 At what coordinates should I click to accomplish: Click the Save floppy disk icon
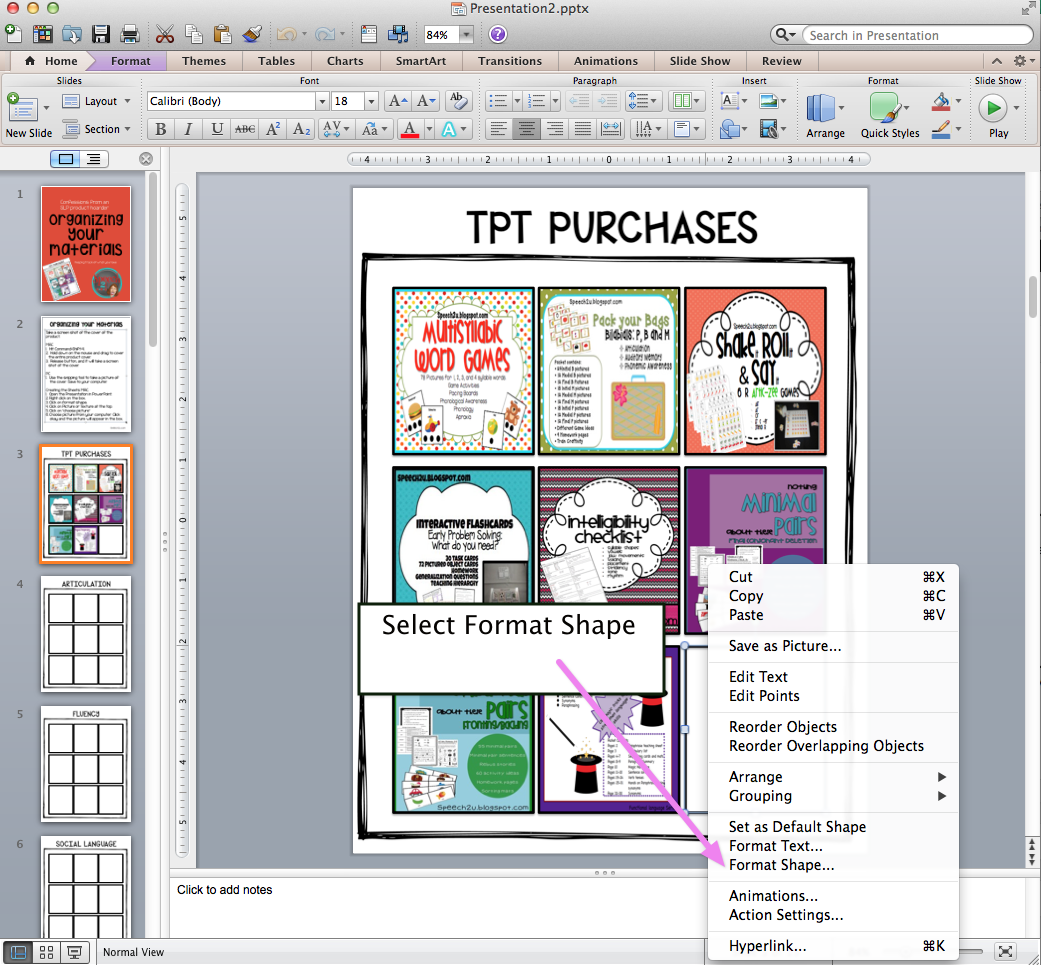click(101, 34)
